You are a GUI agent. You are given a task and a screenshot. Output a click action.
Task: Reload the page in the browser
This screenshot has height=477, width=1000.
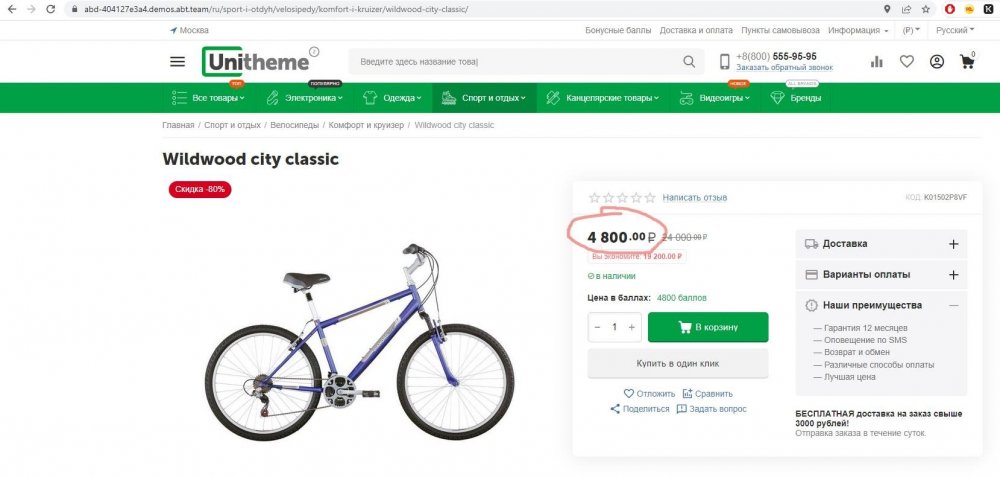click(x=50, y=9)
